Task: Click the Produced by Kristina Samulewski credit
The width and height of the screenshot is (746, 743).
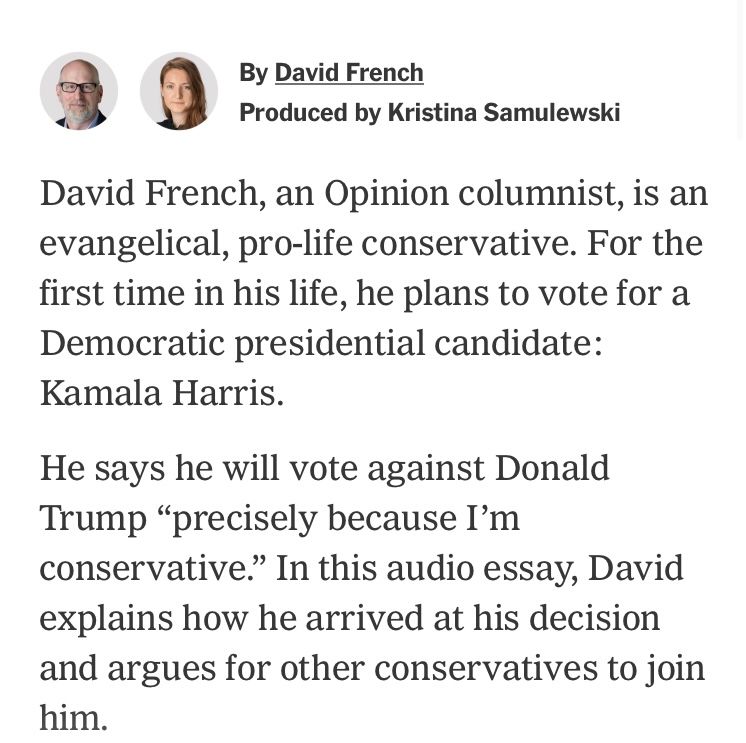Action: pyautogui.click(x=430, y=113)
